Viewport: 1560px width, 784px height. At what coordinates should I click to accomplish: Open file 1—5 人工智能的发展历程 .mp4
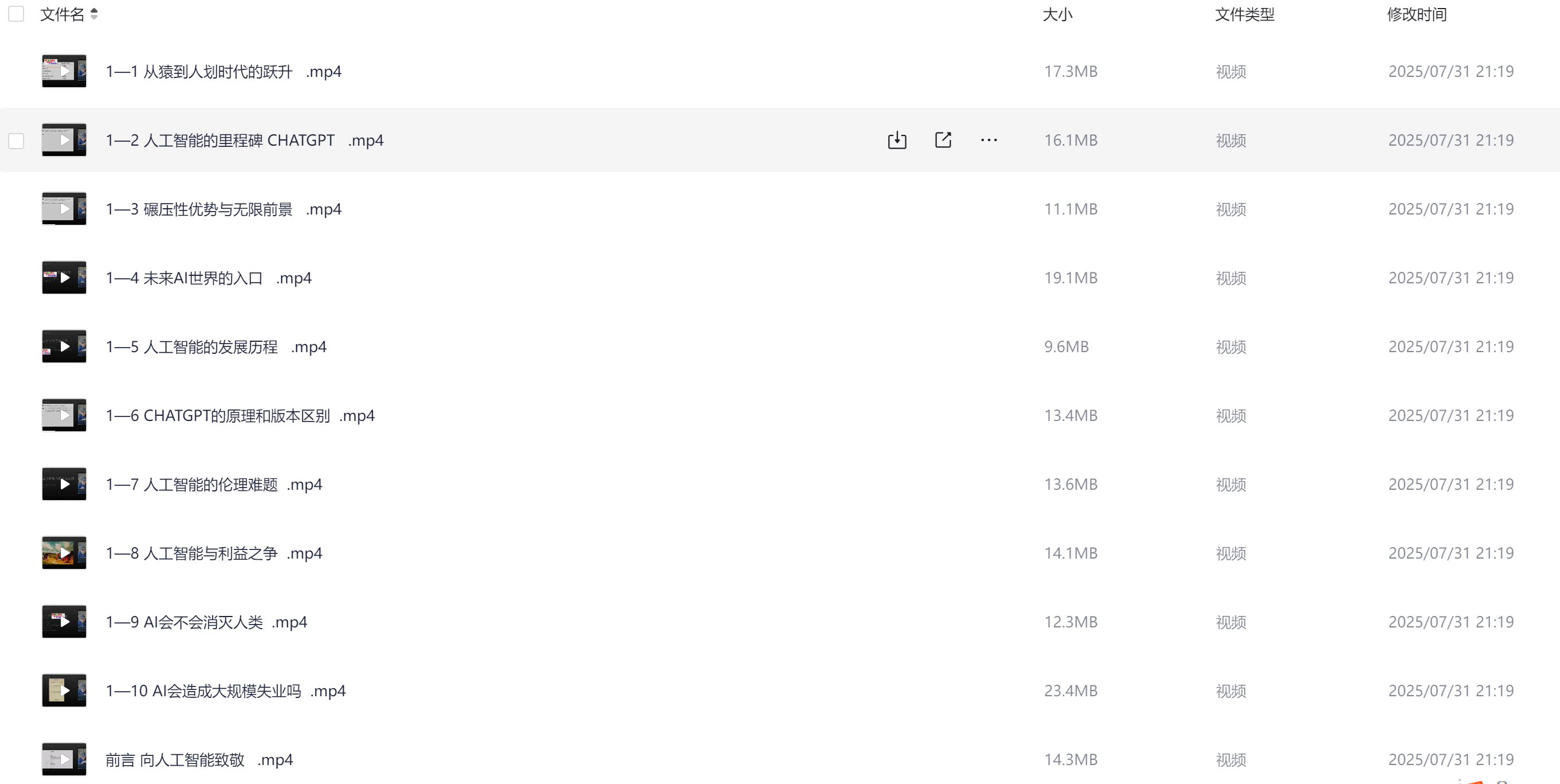216,347
